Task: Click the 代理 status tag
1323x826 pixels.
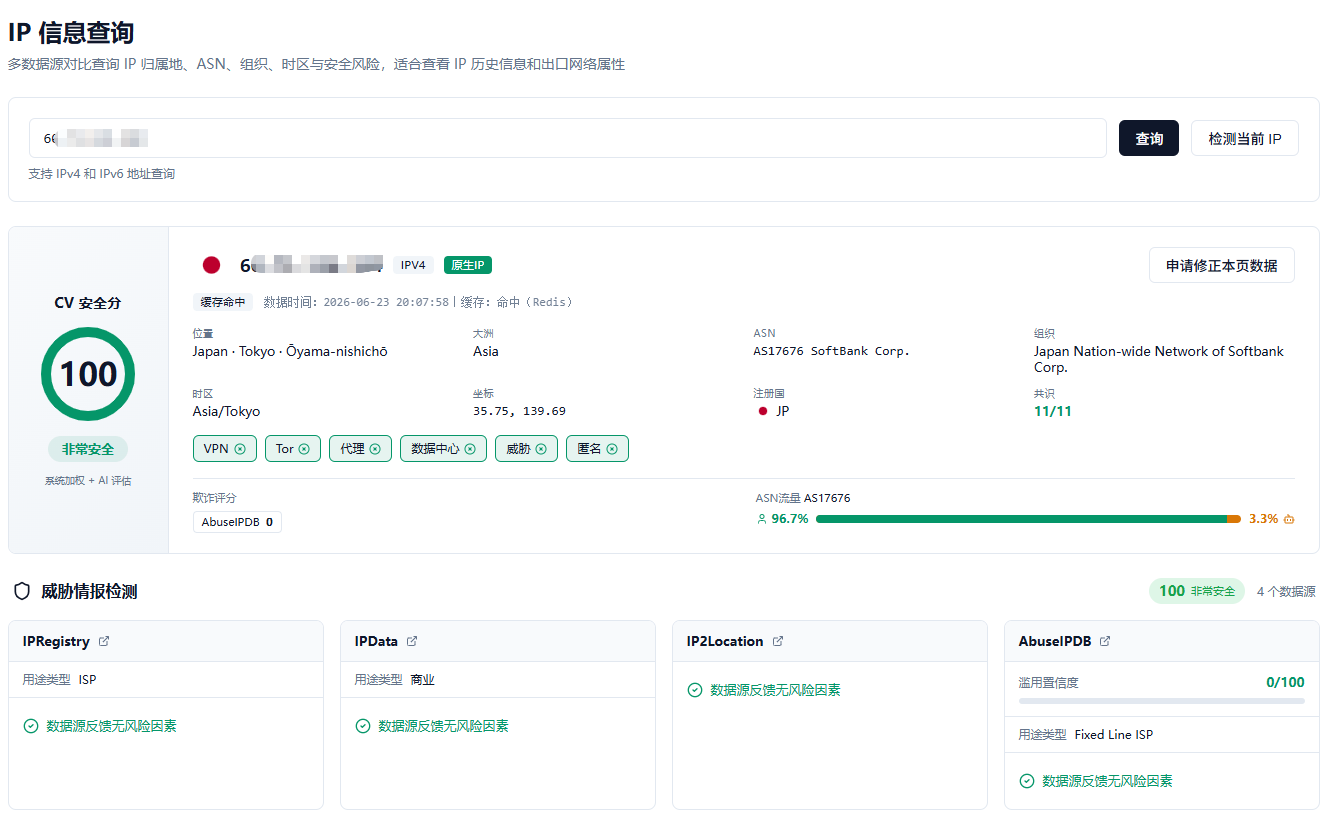Action: 360,449
